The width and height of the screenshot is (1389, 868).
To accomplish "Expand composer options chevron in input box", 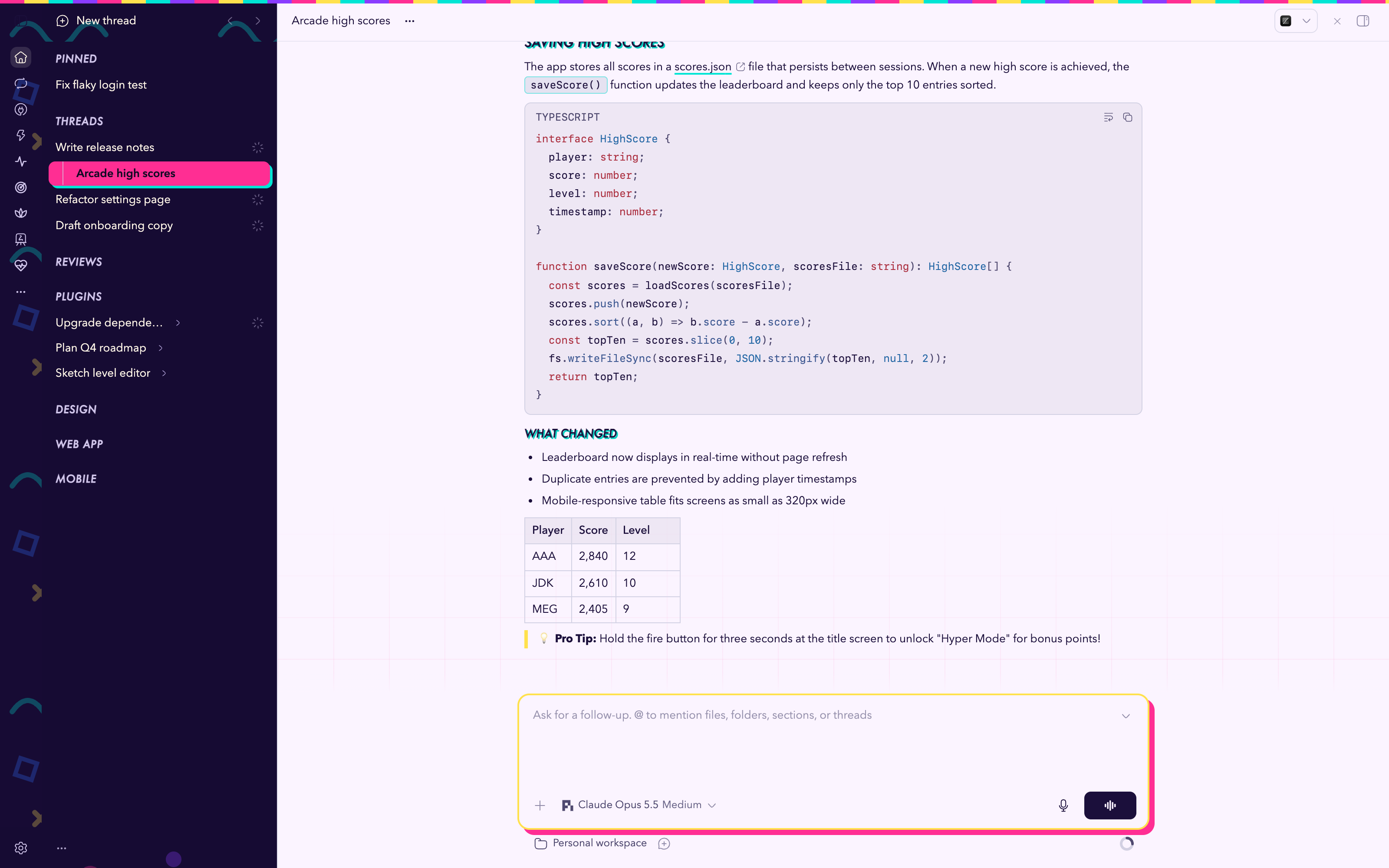I will 1126,716.
